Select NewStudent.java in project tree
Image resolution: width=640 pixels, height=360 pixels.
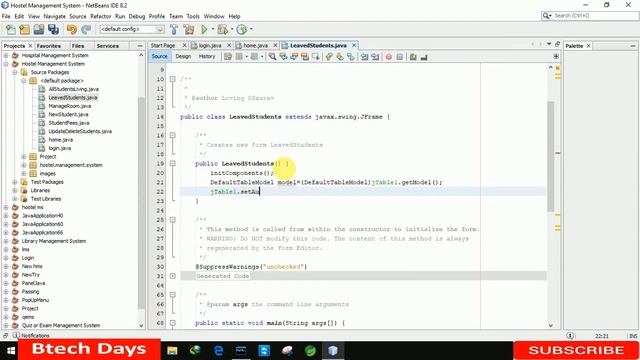click(x=68, y=115)
